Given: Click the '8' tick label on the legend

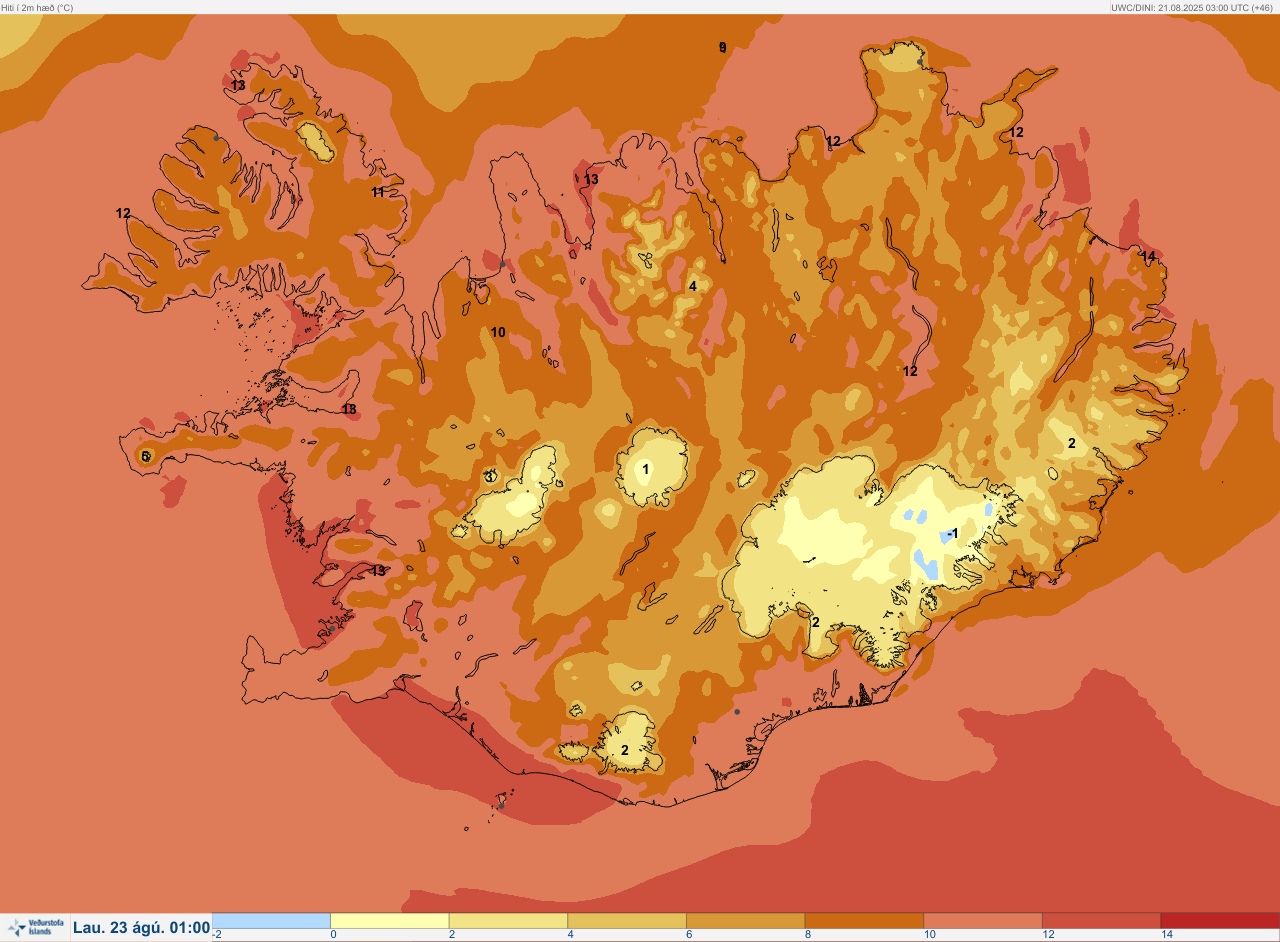Looking at the screenshot, I should (809, 935).
